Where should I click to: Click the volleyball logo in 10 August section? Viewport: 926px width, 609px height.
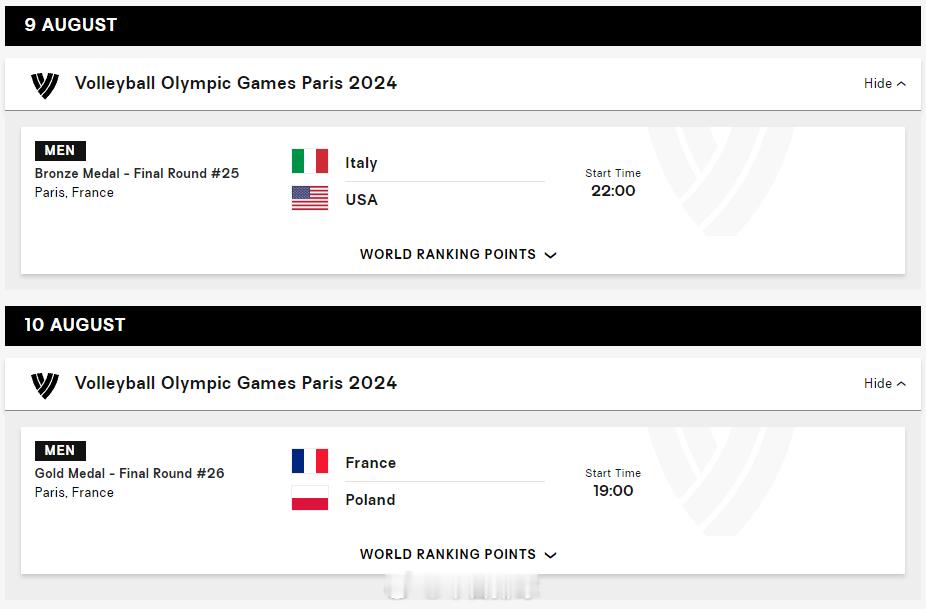coord(45,385)
